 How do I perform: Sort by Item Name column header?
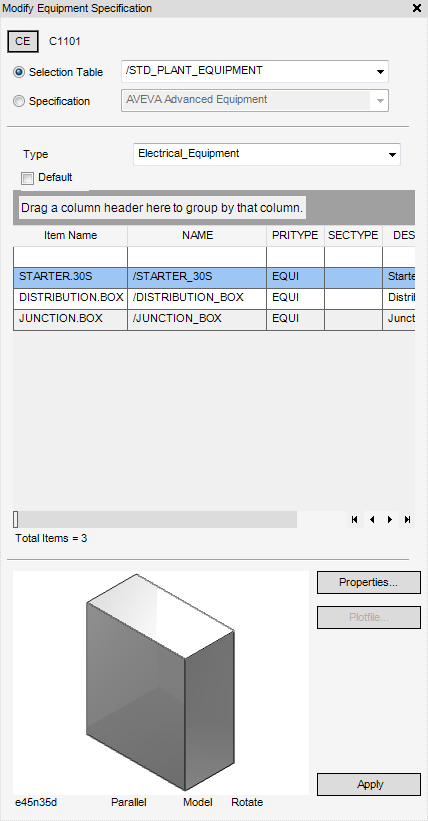click(70, 236)
